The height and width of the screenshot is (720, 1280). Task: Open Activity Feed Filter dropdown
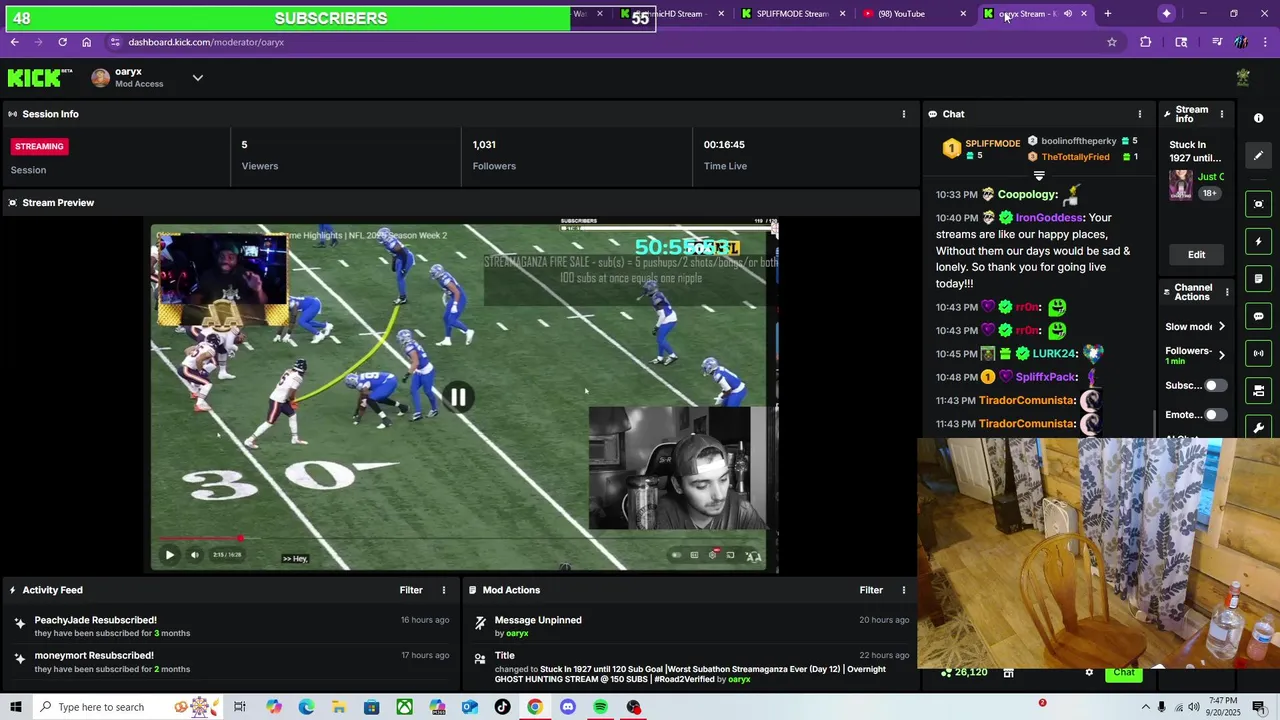[411, 590]
